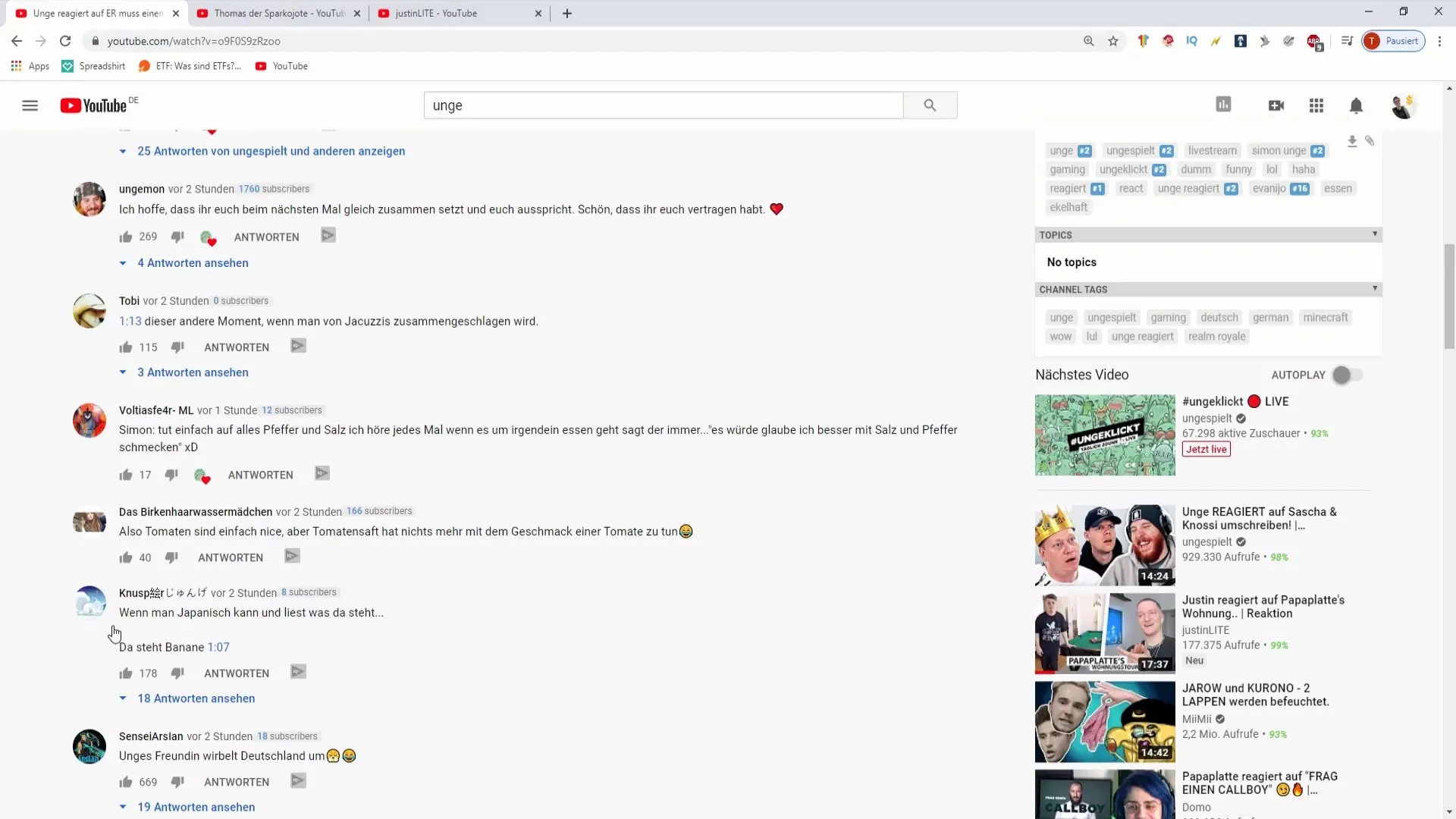
Task: Open Unge REAGIERT auf Sascha video thumbnail
Action: [x=1105, y=545]
